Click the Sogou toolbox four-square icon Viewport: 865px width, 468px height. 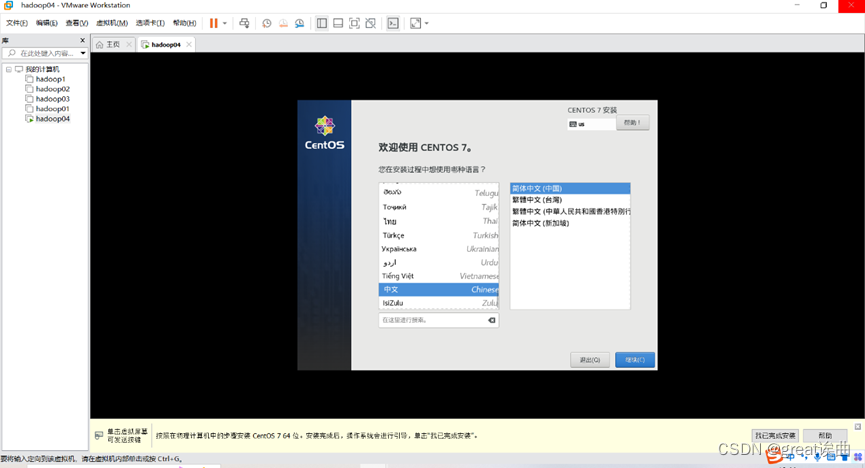pyautogui.click(x=858, y=457)
